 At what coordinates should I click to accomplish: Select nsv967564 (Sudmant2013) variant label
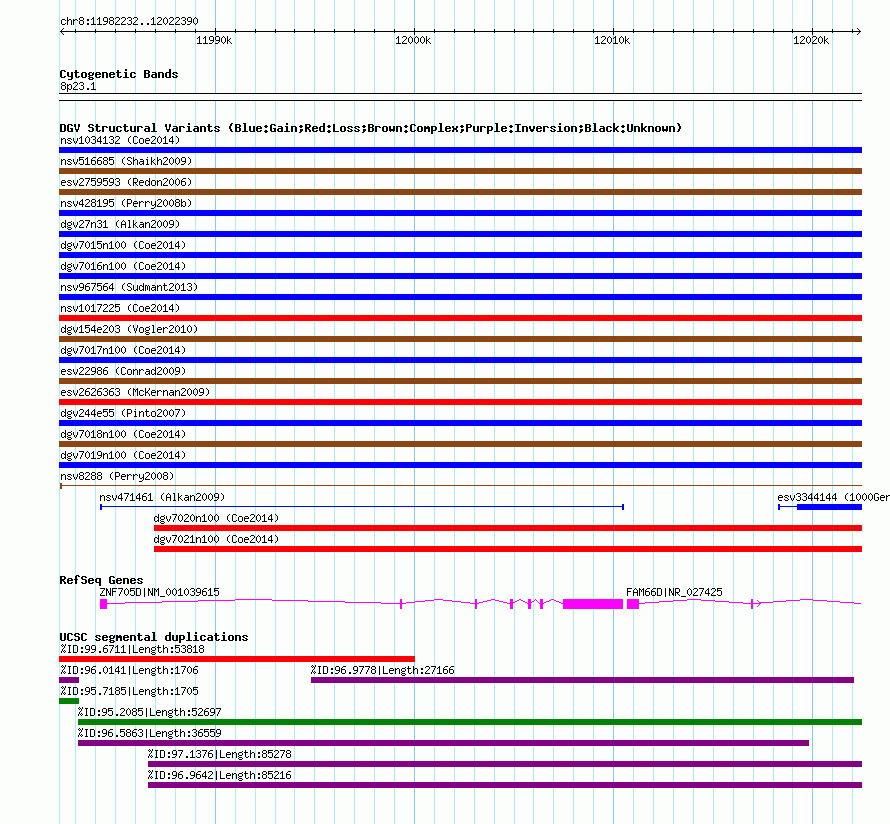click(x=129, y=287)
